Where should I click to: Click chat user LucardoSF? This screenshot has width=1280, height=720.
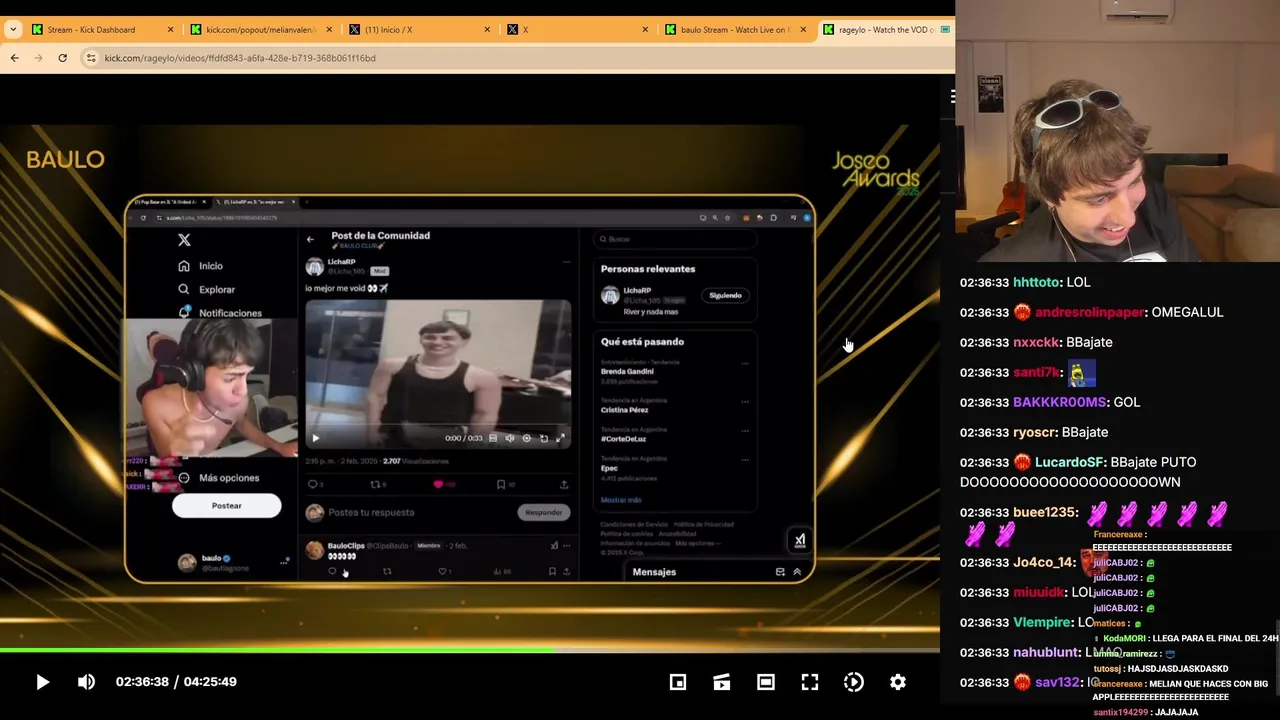(1070, 462)
